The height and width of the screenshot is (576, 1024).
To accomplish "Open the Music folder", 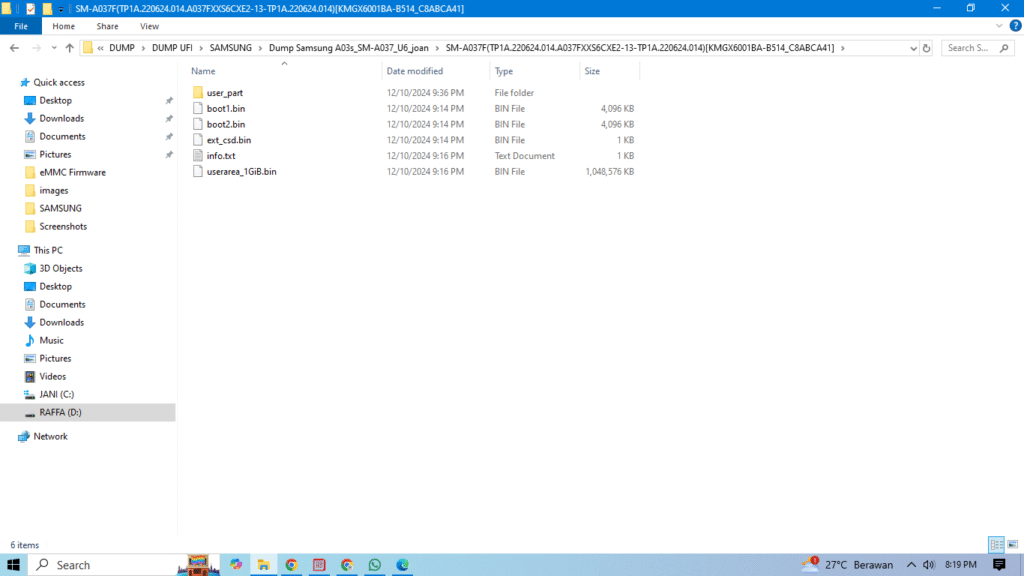I will point(51,340).
